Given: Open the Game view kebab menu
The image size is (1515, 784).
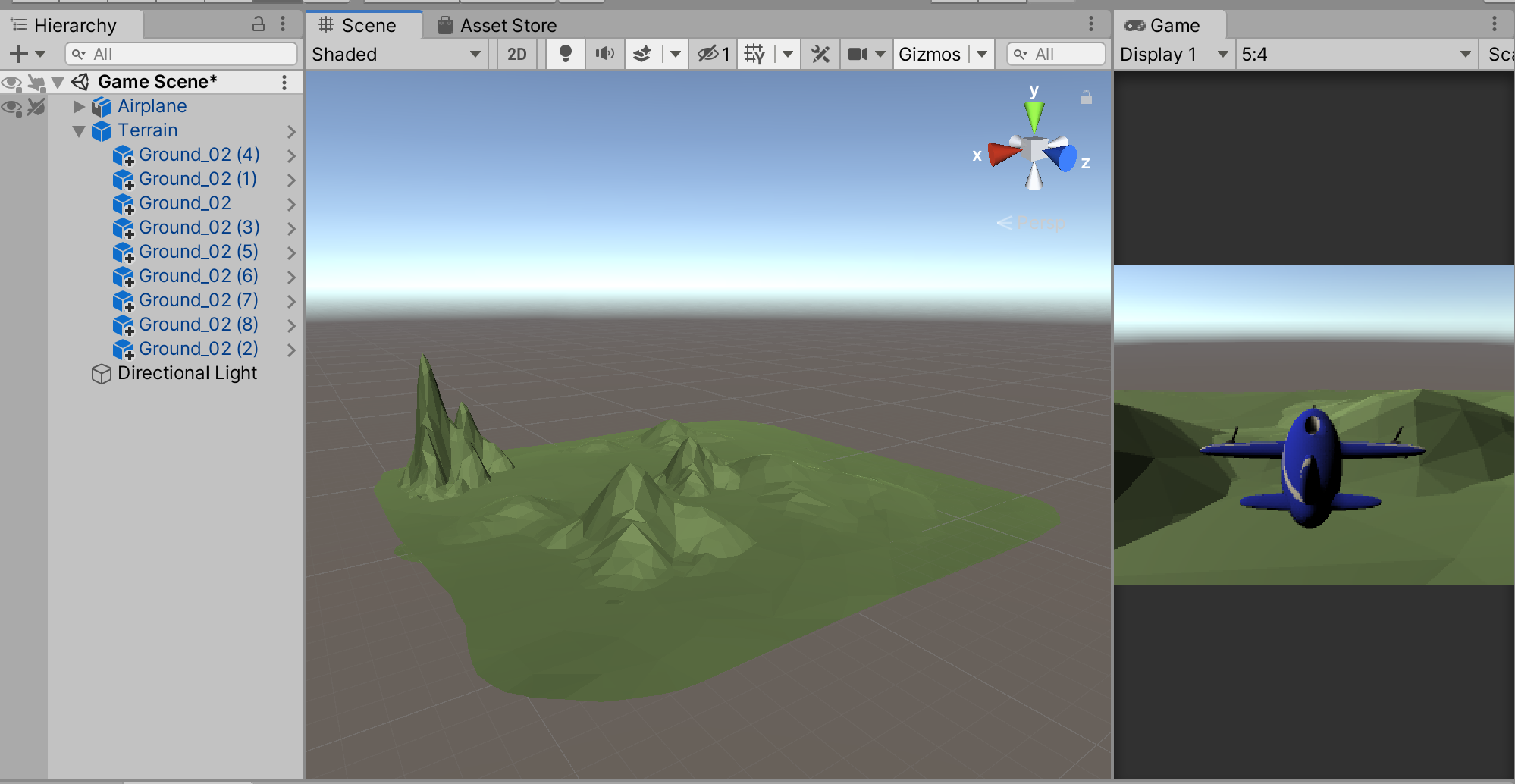Looking at the screenshot, I should (x=1495, y=24).
